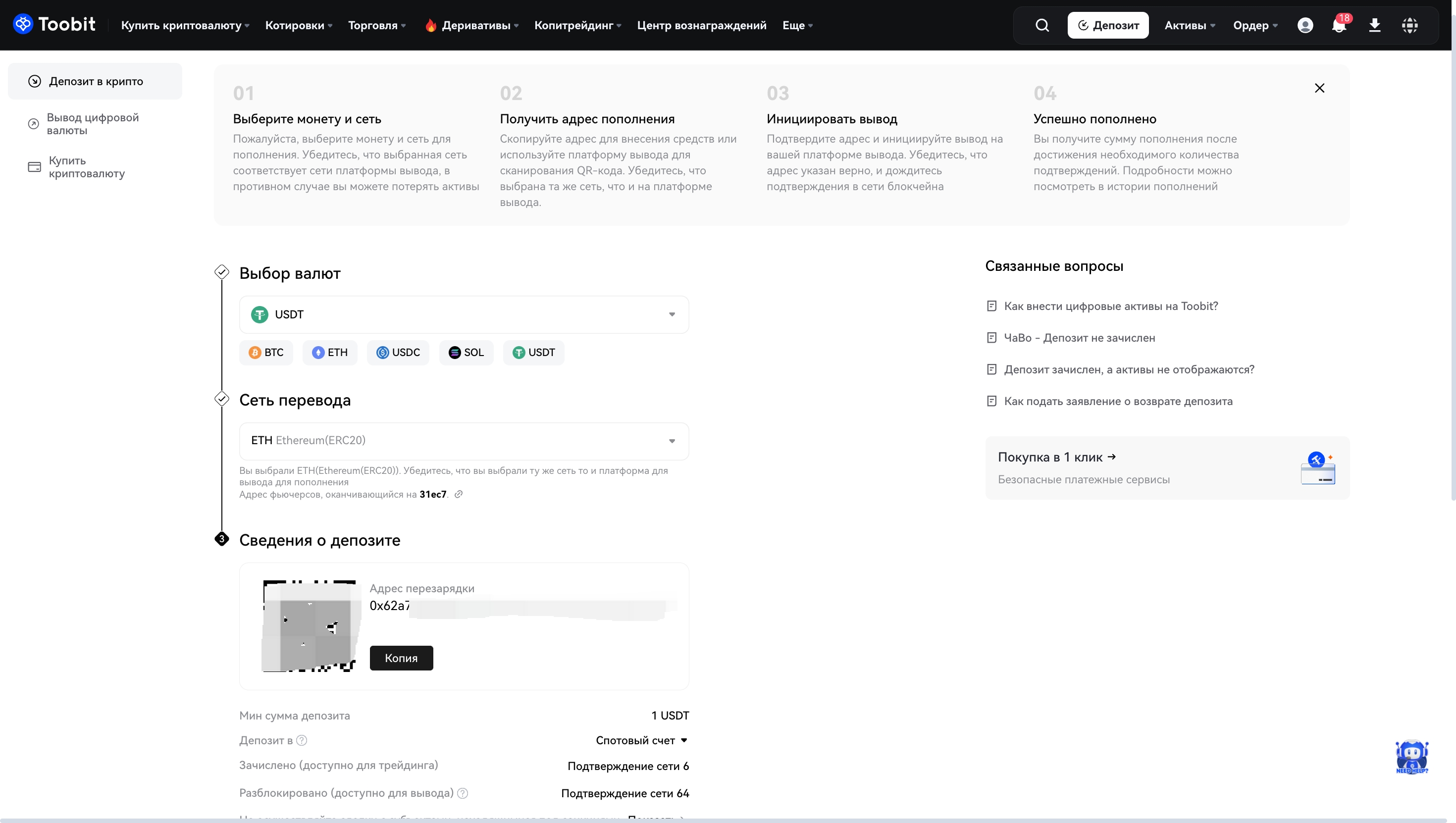Expand the USDT currency dropdown
1456x823 pixels.
click(464, 314)
